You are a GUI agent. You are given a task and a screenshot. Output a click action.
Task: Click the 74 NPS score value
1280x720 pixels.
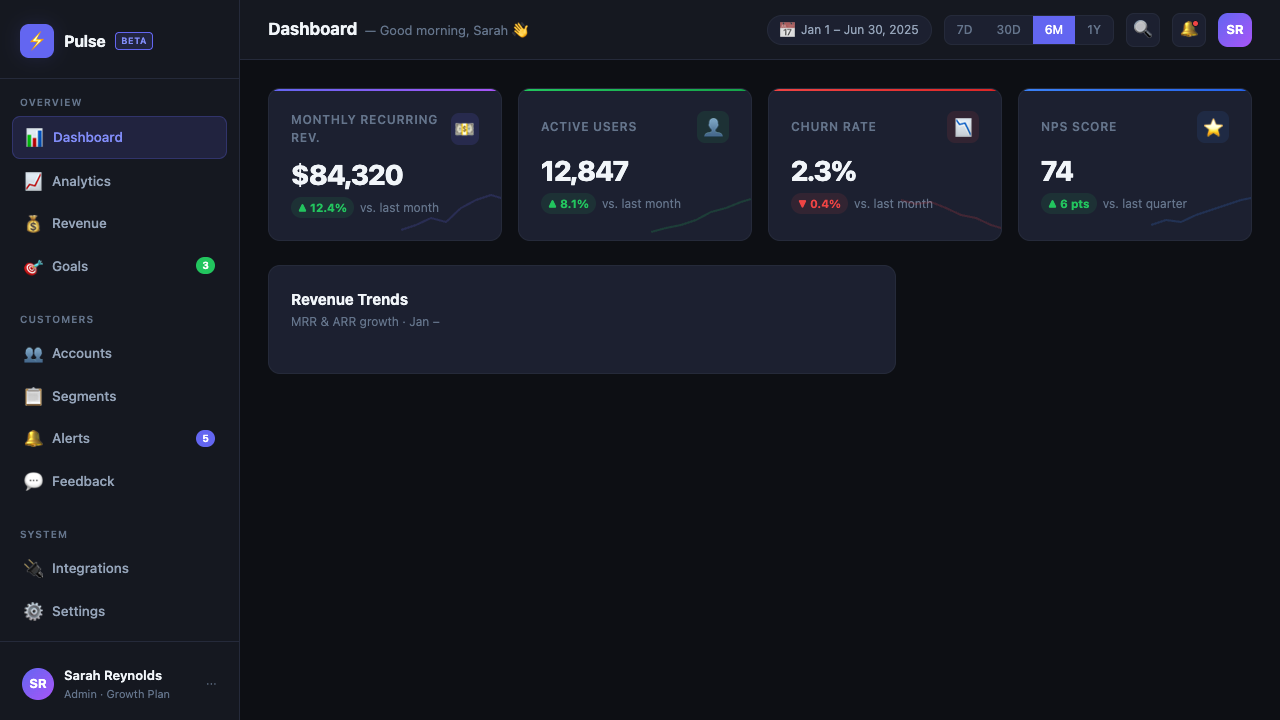[1057, 171]
